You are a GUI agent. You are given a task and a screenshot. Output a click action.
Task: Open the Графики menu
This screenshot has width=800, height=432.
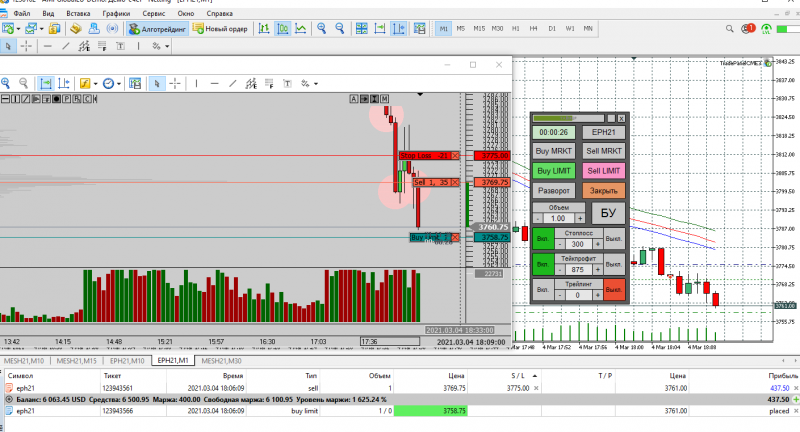116,15
